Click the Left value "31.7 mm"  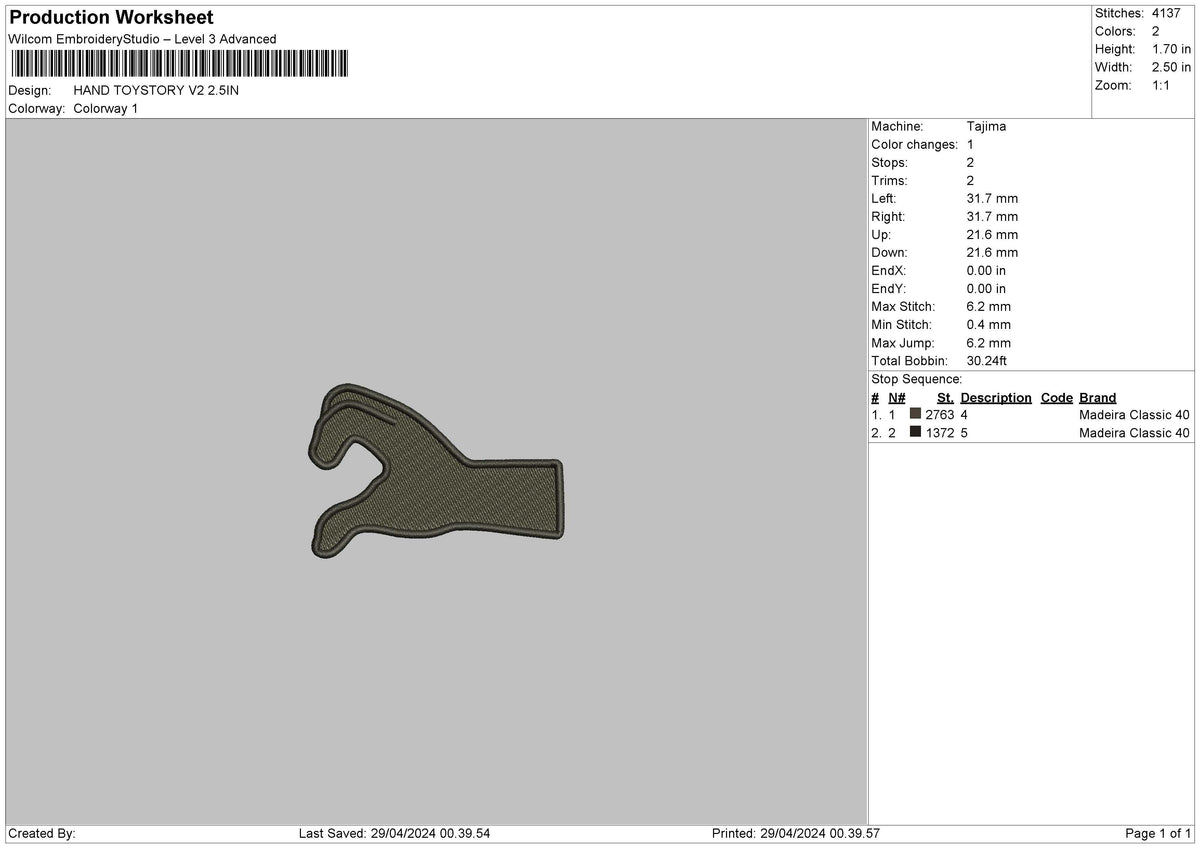992,198
